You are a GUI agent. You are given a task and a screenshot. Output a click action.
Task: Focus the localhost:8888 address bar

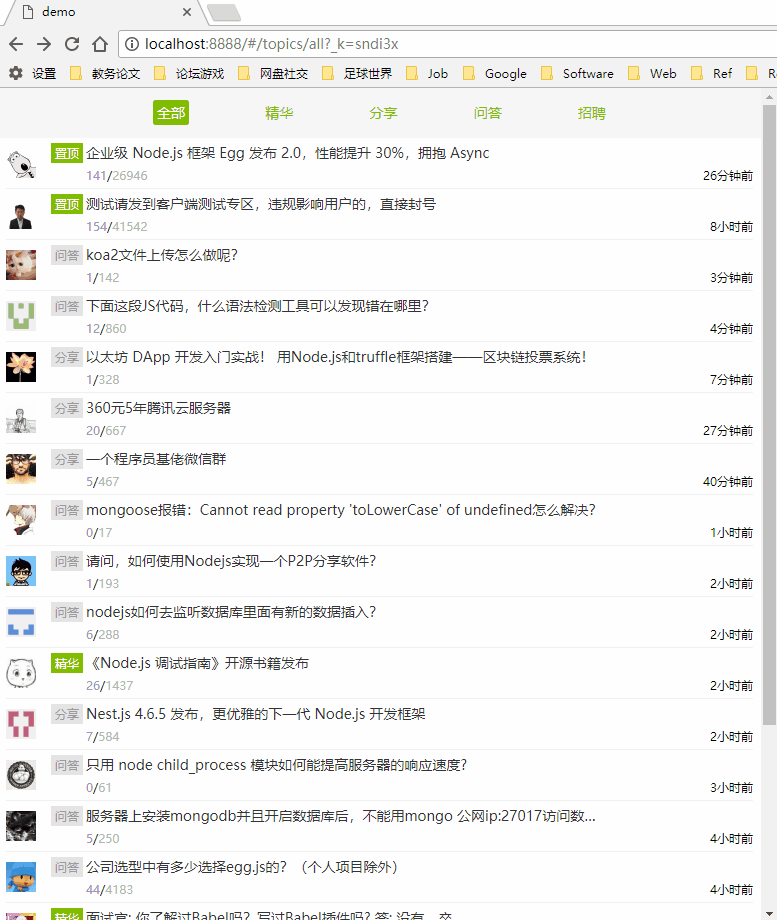click(x=446, y=44)
